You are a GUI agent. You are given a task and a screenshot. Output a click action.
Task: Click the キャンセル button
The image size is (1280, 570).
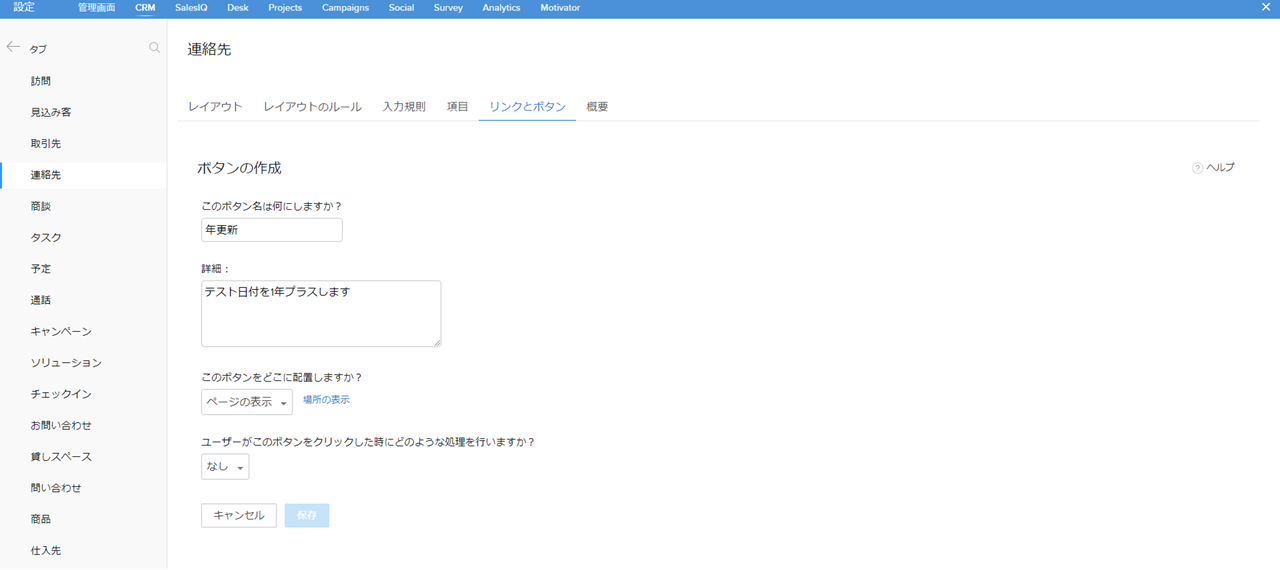pyautogui.click(x=239, y=515)
